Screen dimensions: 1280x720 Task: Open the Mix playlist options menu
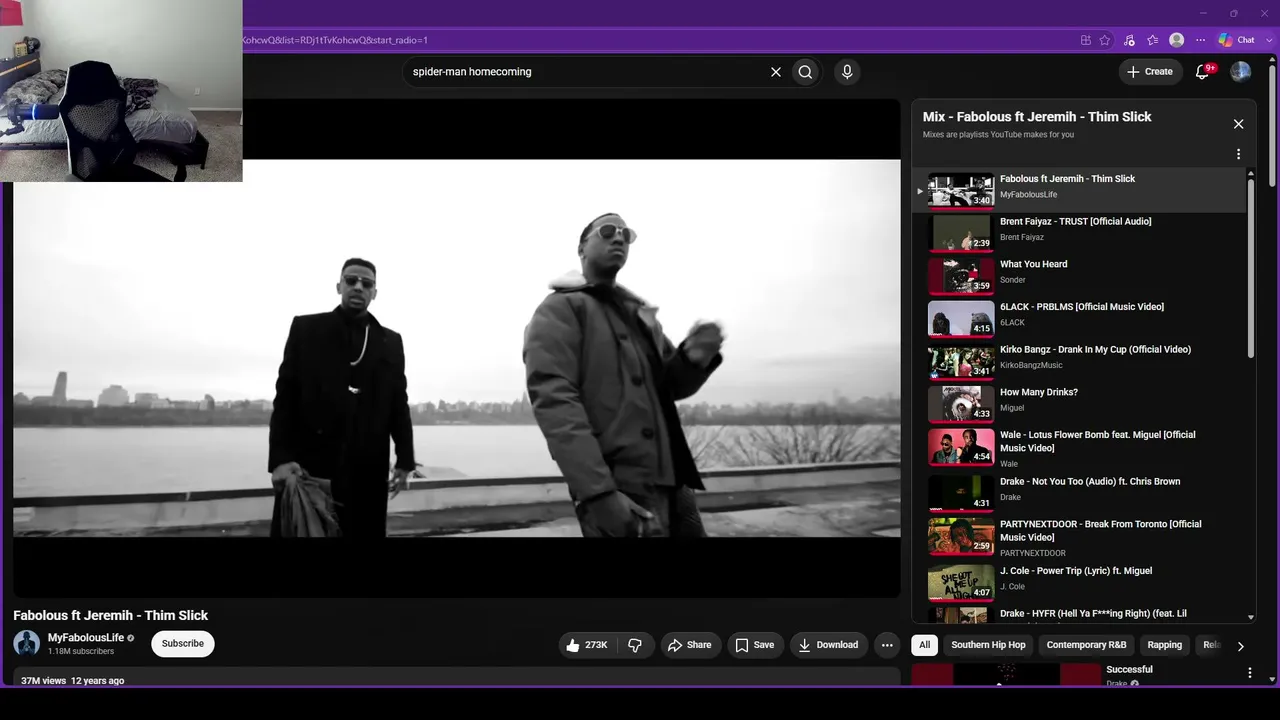pyautogui.click(x=1238, y=154)
